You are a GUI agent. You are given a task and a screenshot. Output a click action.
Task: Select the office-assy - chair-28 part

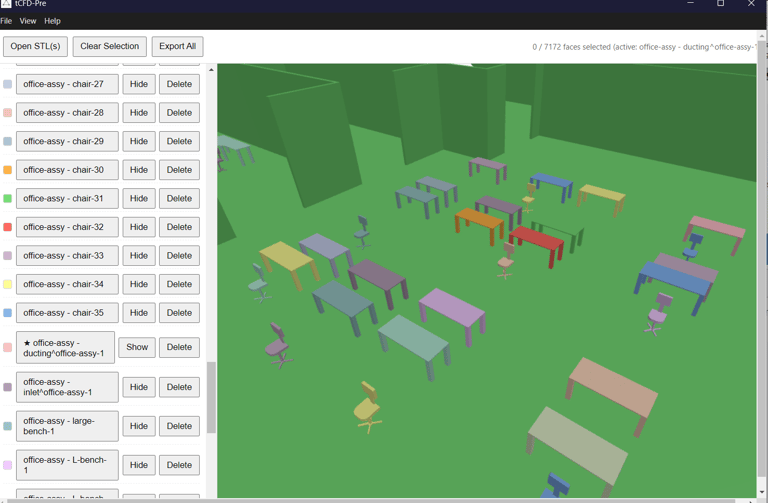[x=67, y=113]
